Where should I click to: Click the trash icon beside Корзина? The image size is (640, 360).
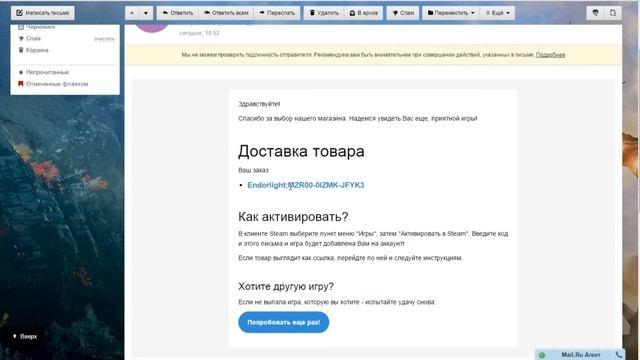tap(21, 50)
